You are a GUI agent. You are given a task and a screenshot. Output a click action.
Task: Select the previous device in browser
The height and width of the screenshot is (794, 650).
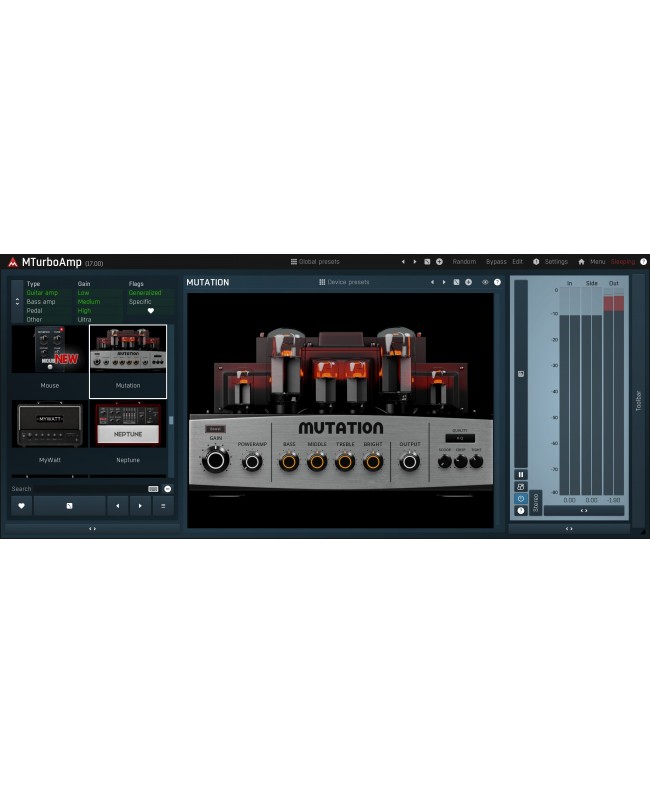[118, 506]
